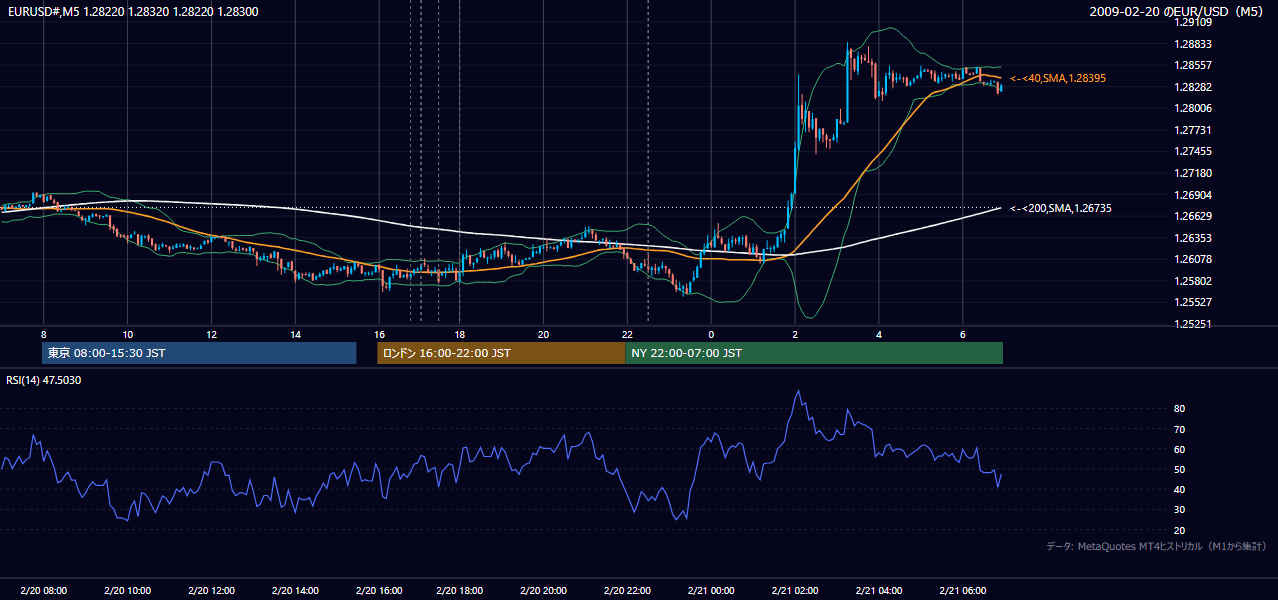
Task: Click price axis value 1.27731
Action: (1193, 130)
